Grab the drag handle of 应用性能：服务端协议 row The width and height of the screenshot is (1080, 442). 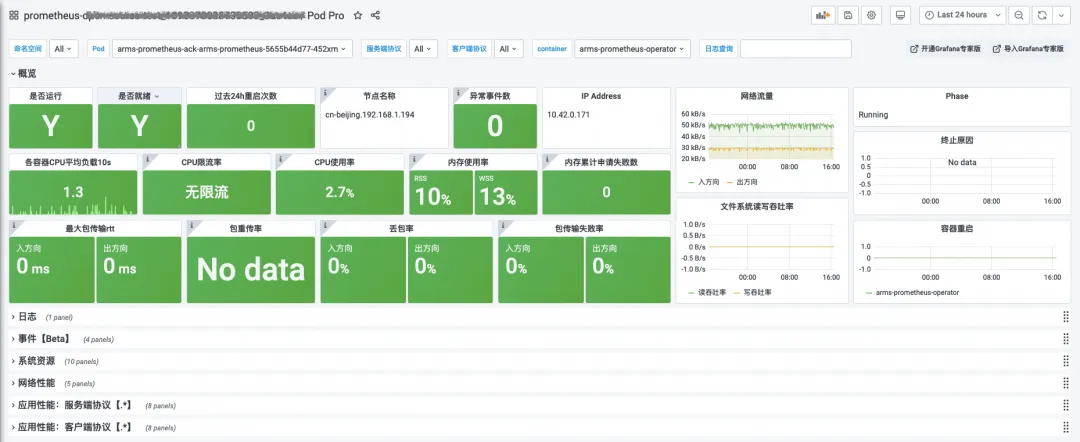coord(1066,405)
